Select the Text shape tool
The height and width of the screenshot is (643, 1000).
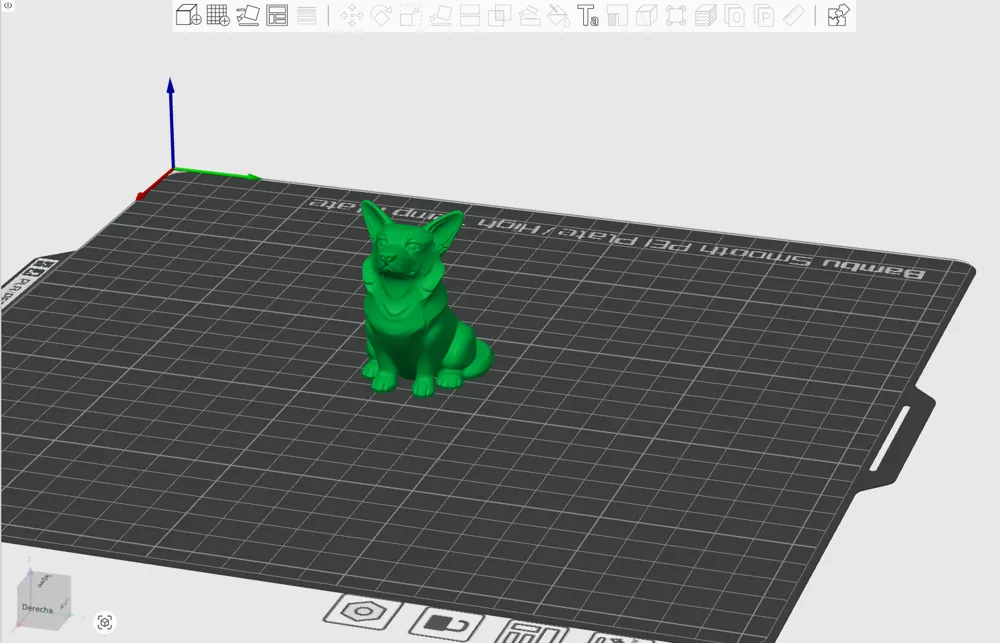point(588,16)
